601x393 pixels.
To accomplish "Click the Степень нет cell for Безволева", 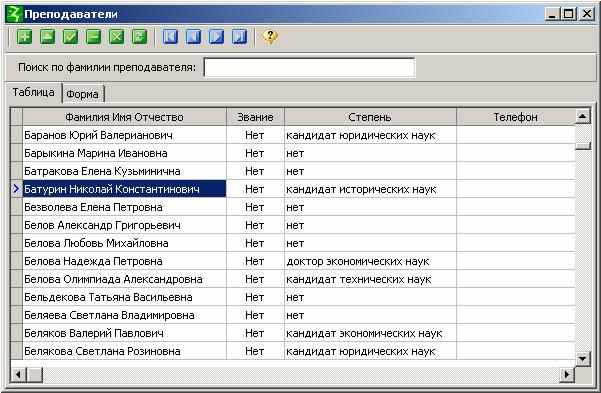I will click(x=370, y=207).
